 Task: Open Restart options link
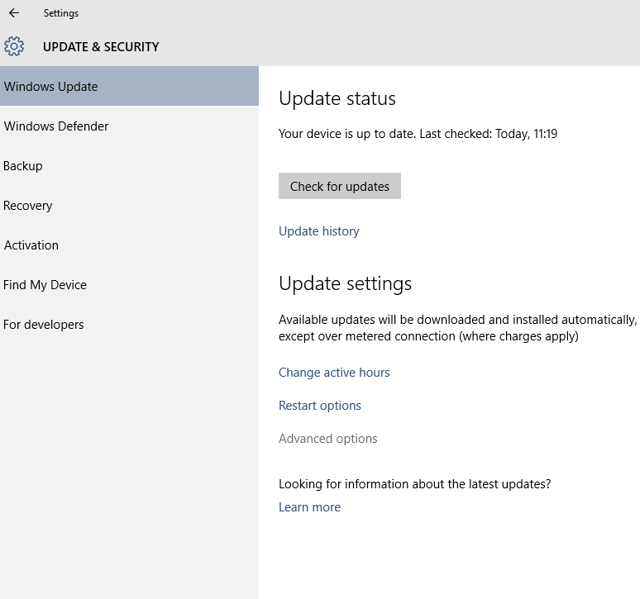coord(320,406)
